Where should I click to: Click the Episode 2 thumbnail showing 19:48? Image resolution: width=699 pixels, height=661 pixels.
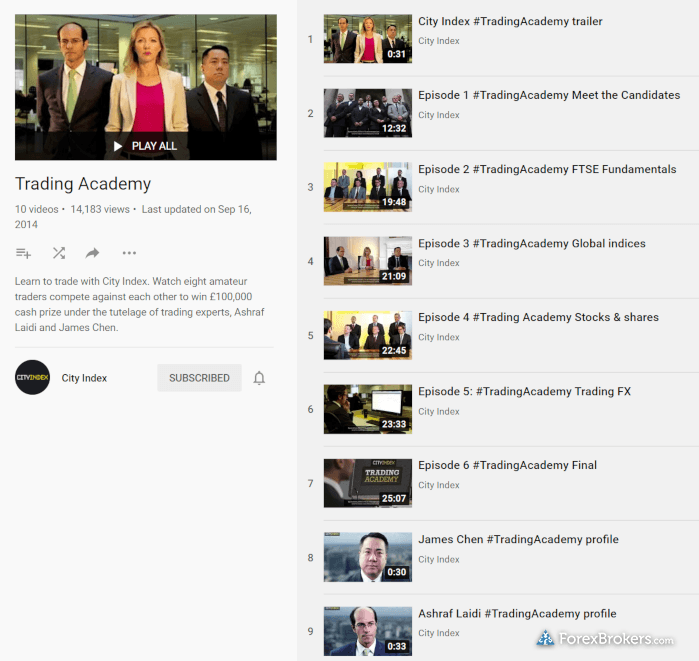(368, 187)
